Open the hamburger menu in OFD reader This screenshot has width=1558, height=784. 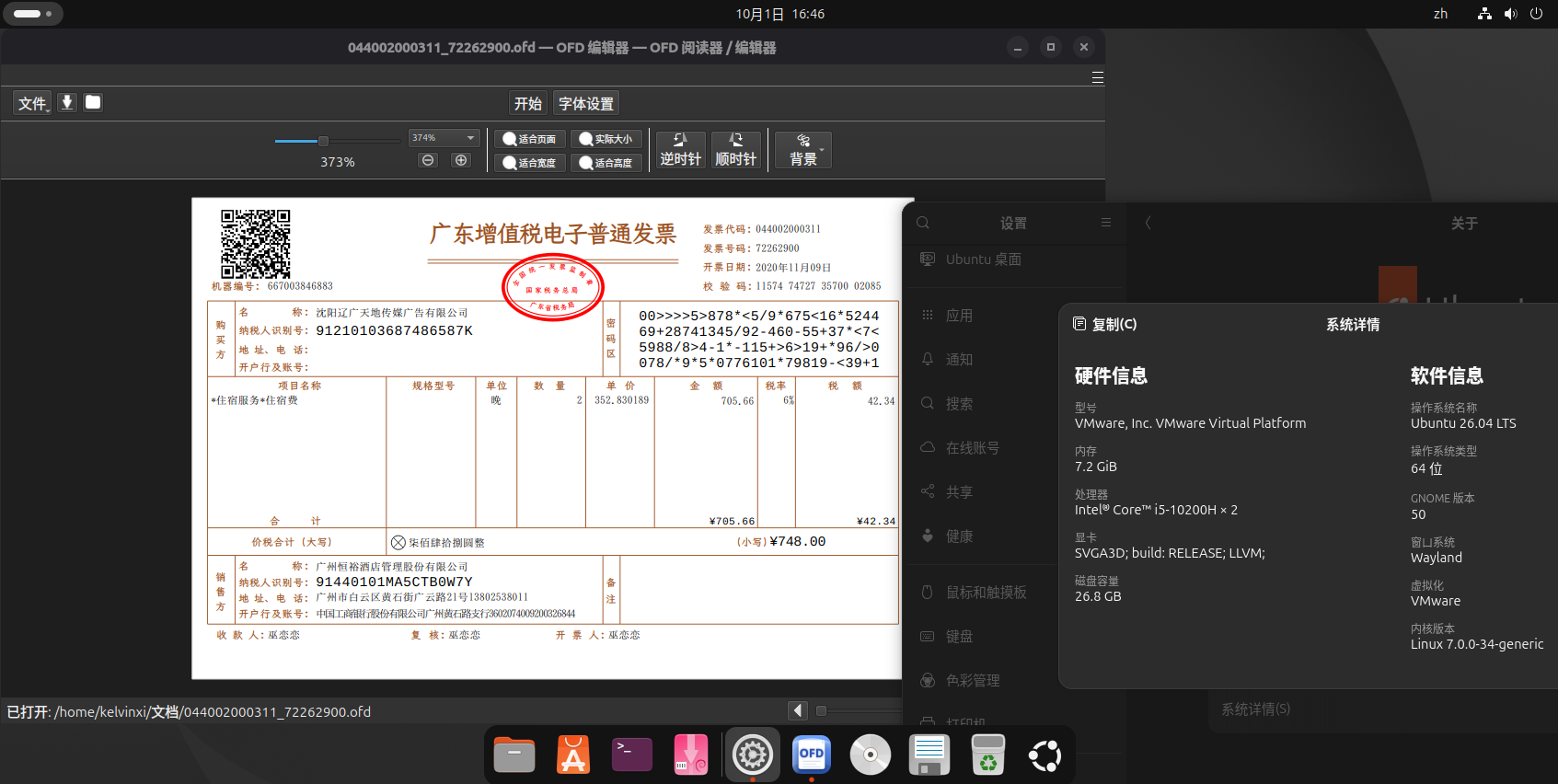coord(1097,78)
